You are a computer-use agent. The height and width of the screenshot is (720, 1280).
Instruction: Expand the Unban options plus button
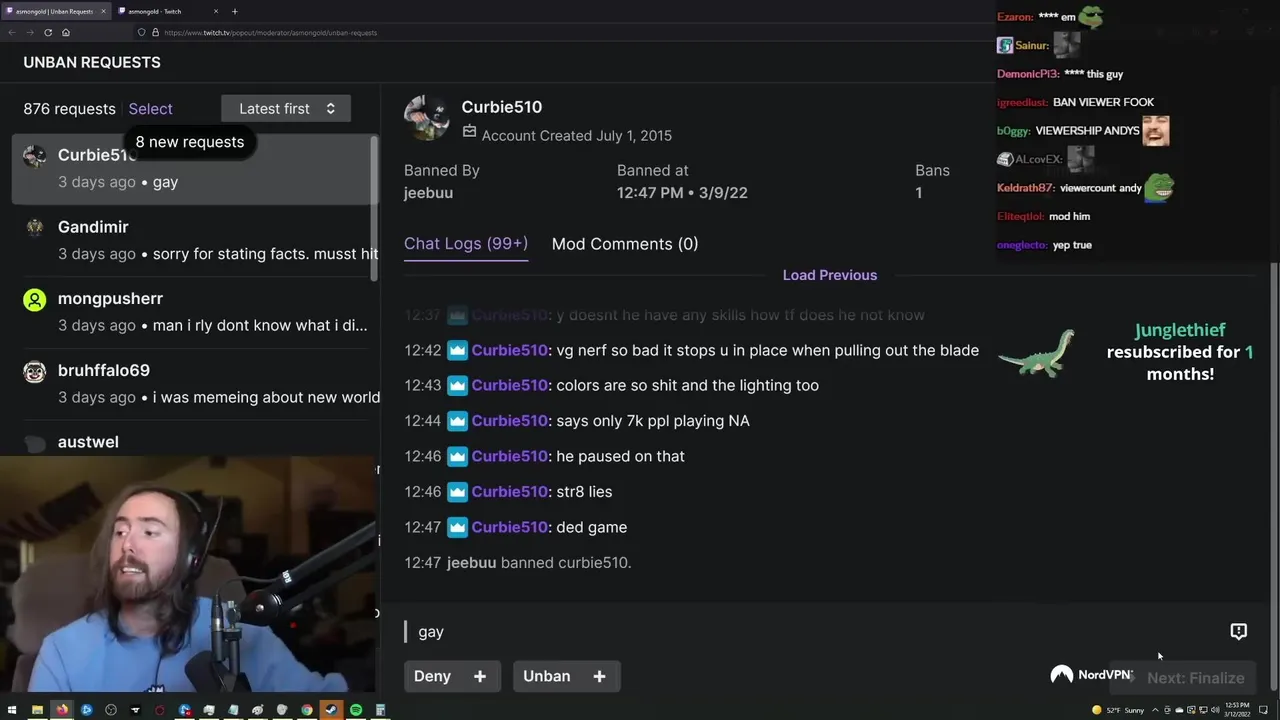599,676
